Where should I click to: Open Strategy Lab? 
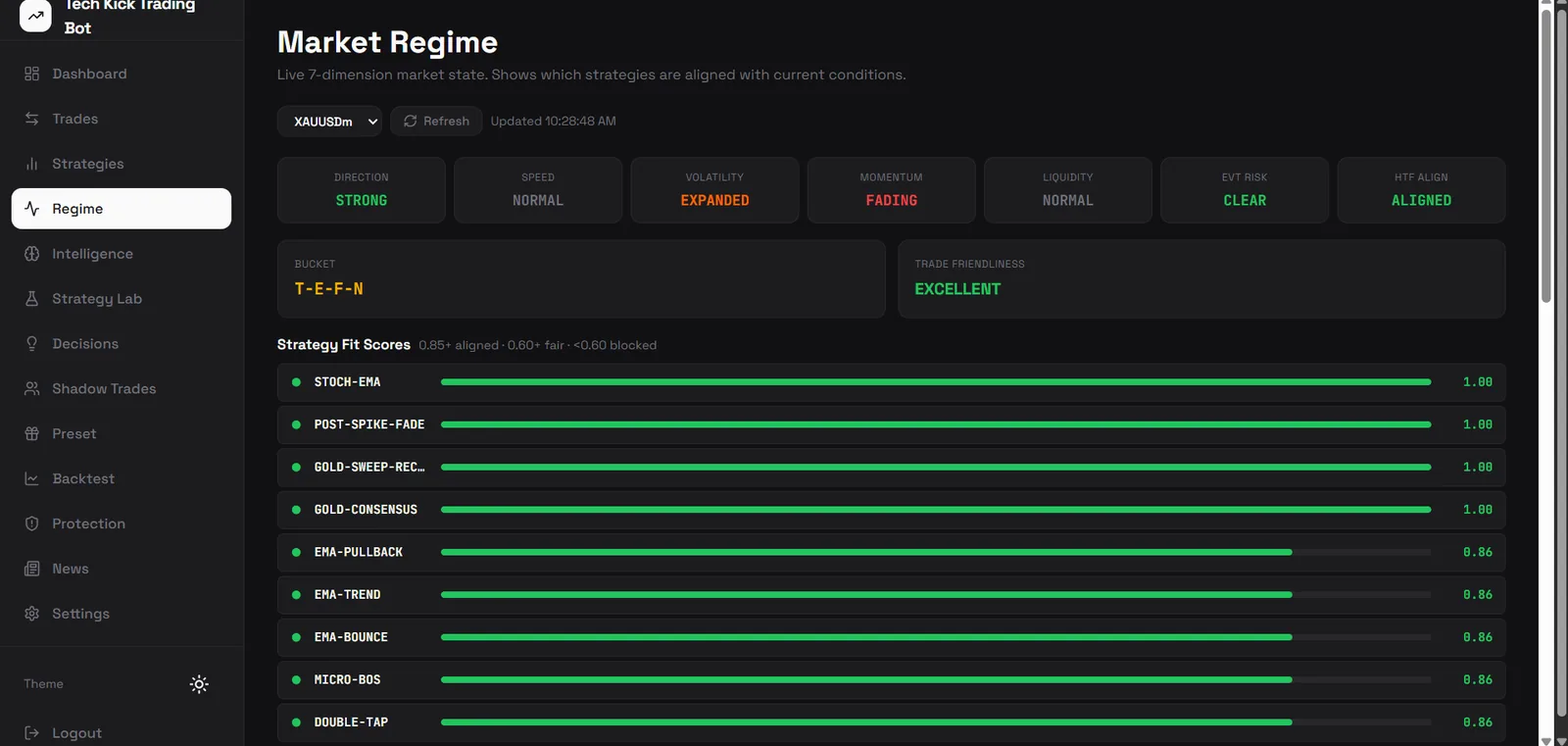pos(122,299)
